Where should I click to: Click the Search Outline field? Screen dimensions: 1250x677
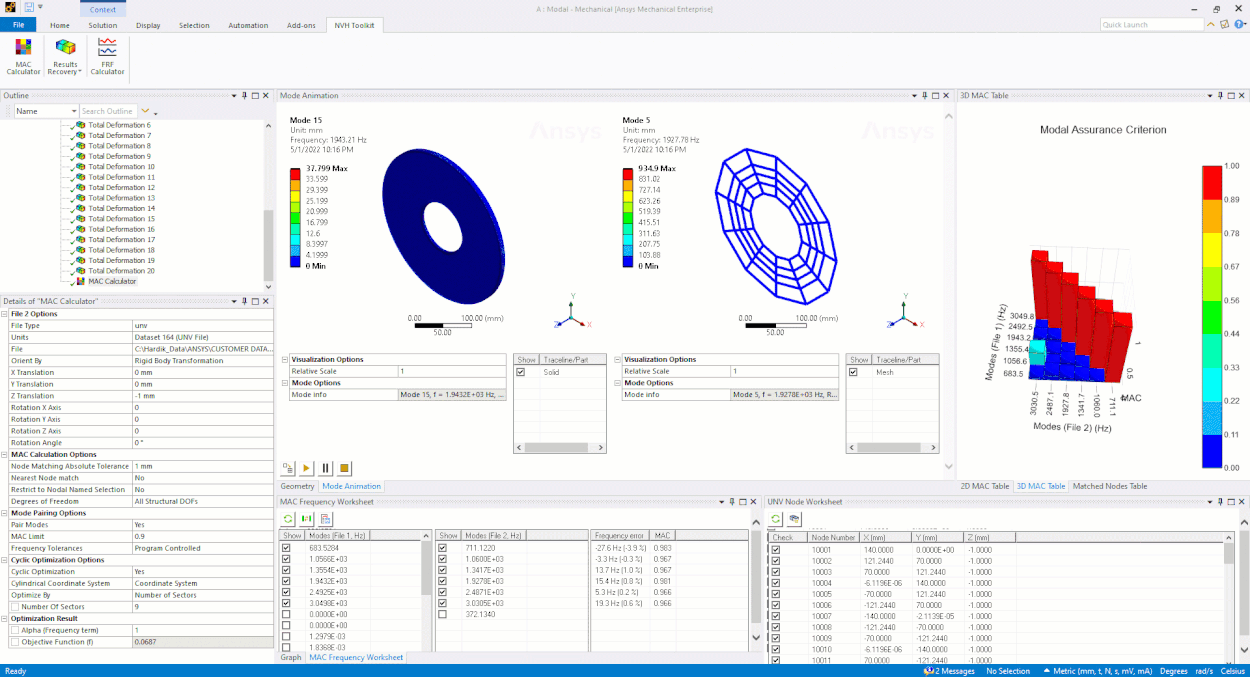pos(107,111)
